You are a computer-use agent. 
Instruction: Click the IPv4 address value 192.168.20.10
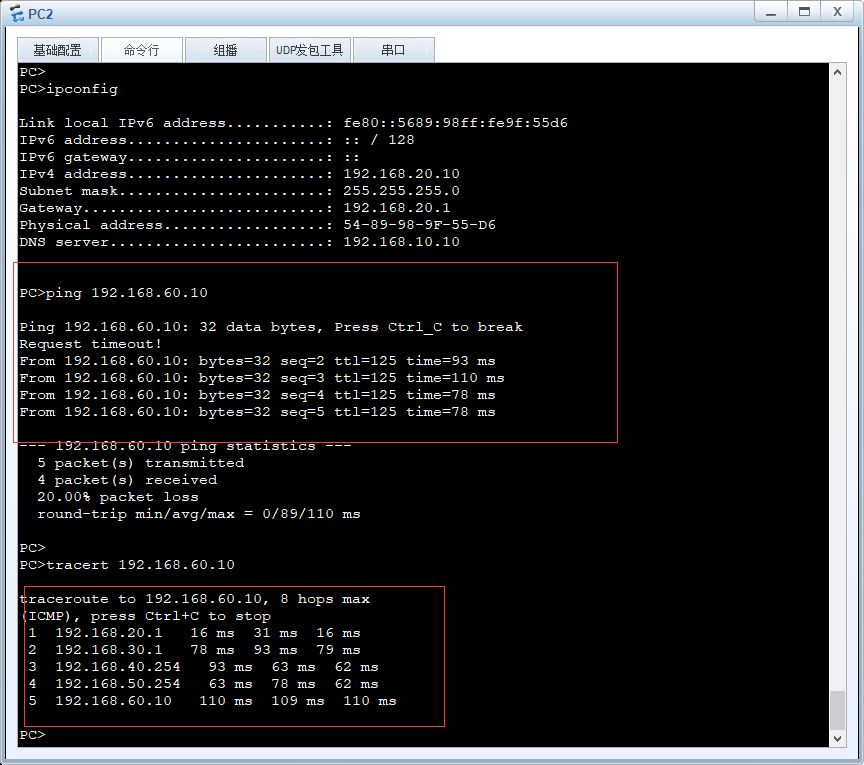[x=401, y=174]
